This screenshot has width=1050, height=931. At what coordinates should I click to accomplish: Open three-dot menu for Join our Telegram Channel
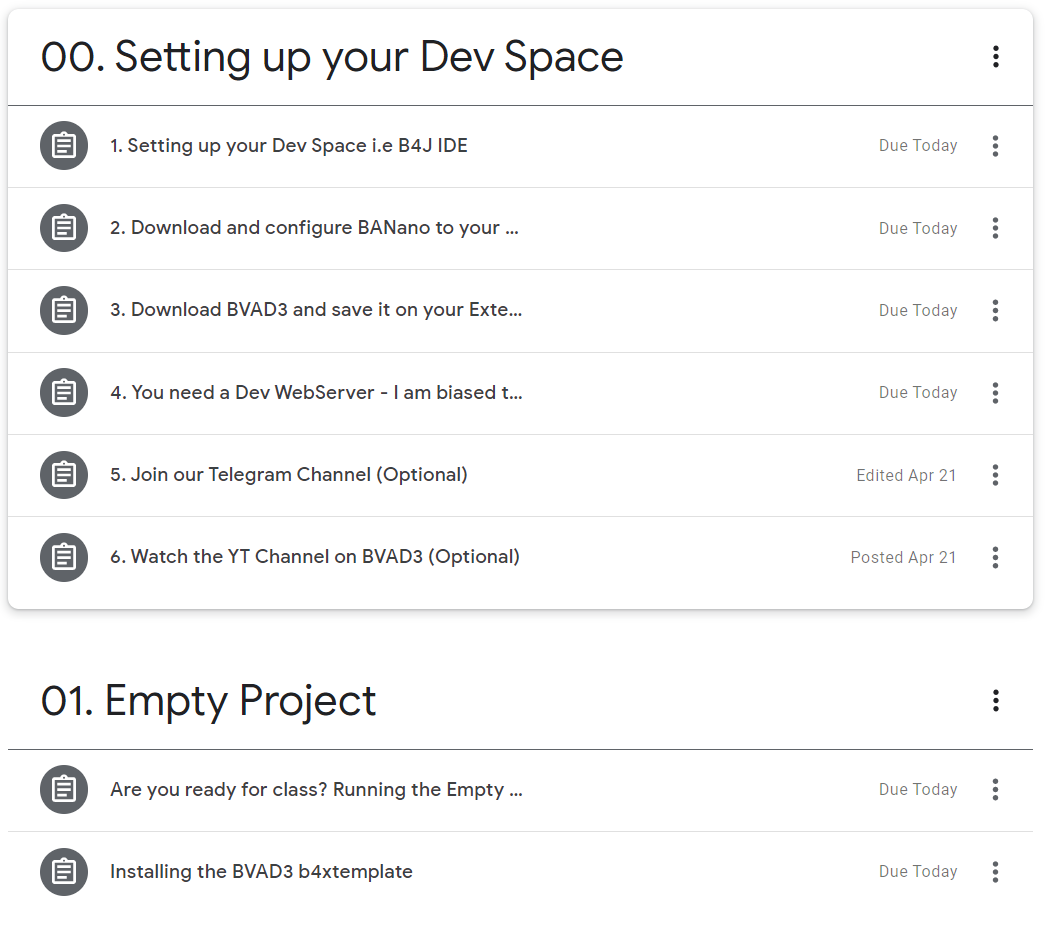995,475
